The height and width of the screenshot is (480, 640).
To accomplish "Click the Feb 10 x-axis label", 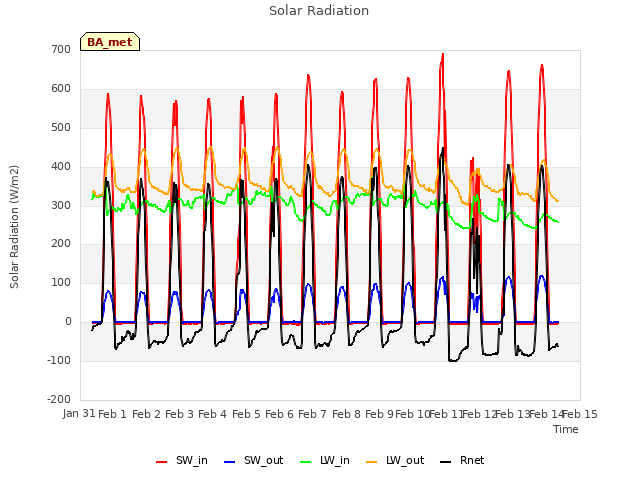I will pyautogui.click(x=413, y=414).
